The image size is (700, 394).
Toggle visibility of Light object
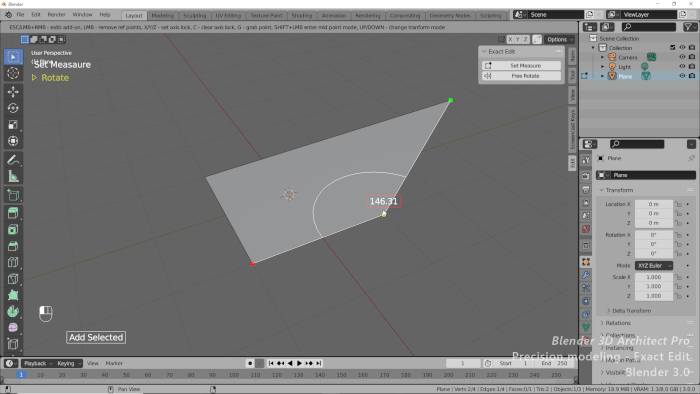(x=682, y=66)
